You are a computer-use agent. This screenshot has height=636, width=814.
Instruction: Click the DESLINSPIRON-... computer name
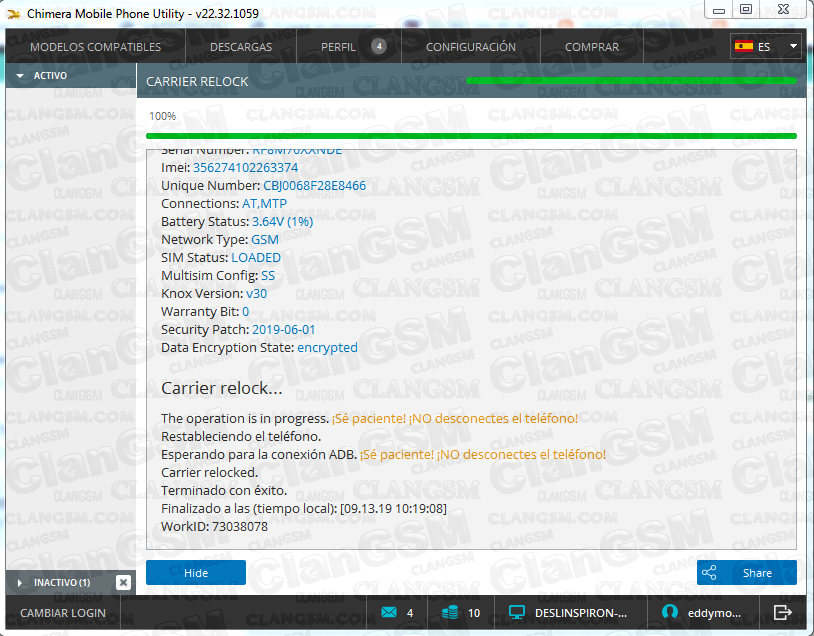(581, 613)
